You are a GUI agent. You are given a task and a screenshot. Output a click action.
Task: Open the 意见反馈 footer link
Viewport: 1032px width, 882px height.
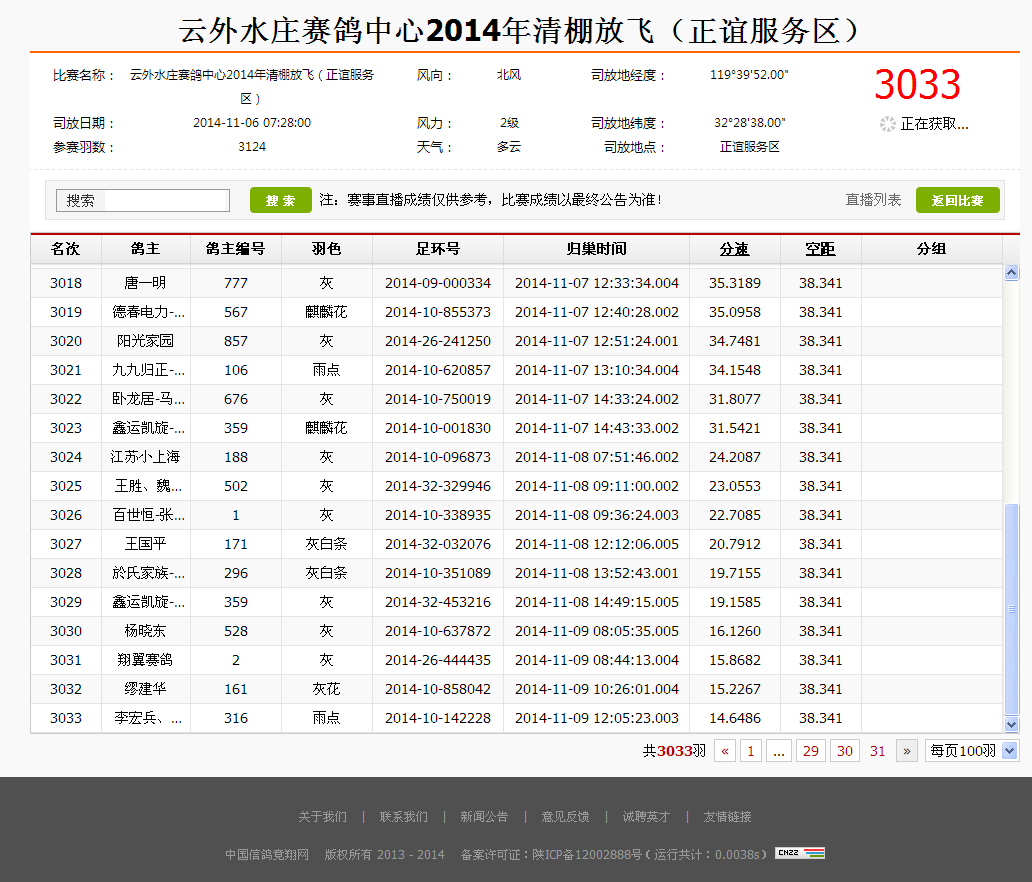click(x=565, y=817)
